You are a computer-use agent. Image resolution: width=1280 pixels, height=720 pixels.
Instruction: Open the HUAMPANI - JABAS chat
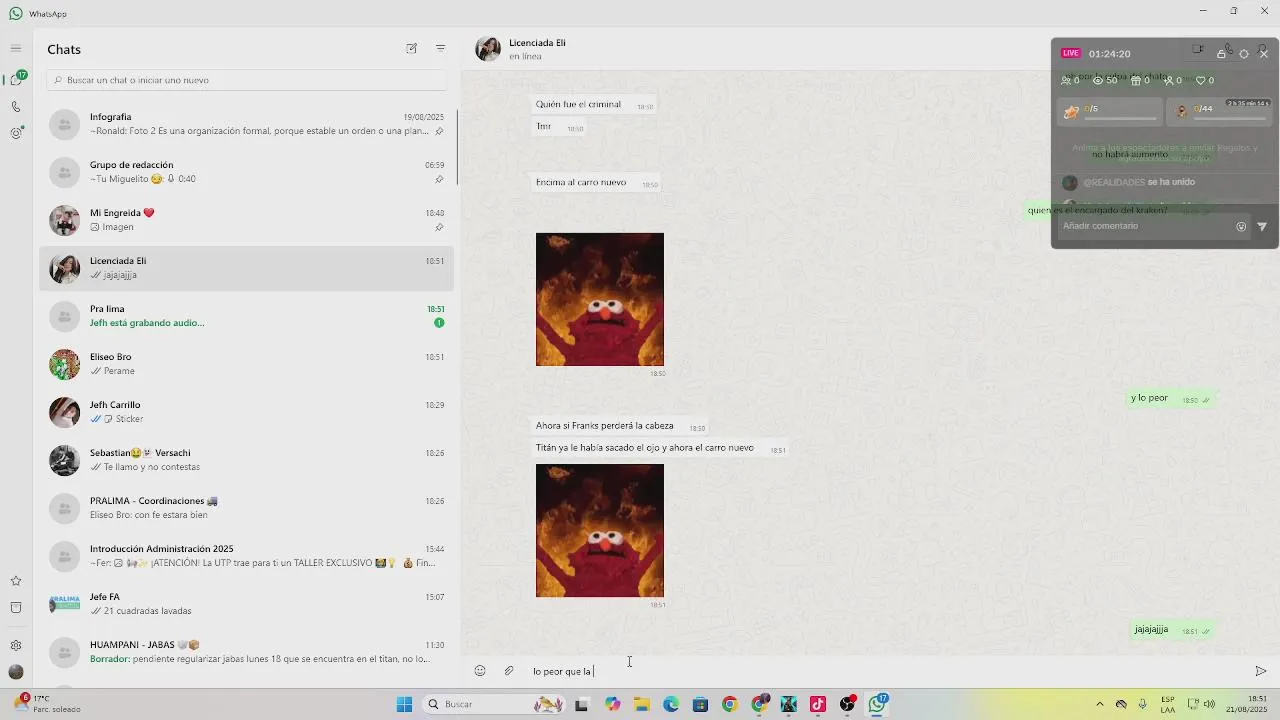click(246, 652)
